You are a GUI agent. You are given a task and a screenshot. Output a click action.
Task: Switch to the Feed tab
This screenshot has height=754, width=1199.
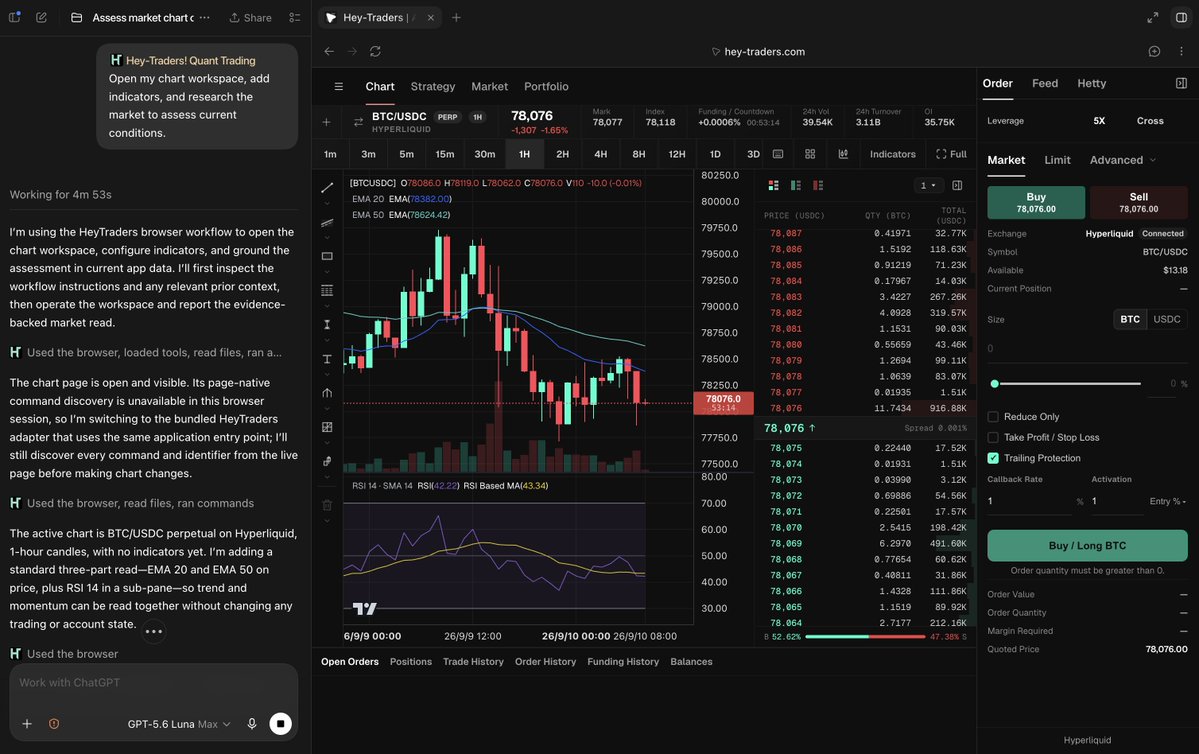[x=1045, y=83]
